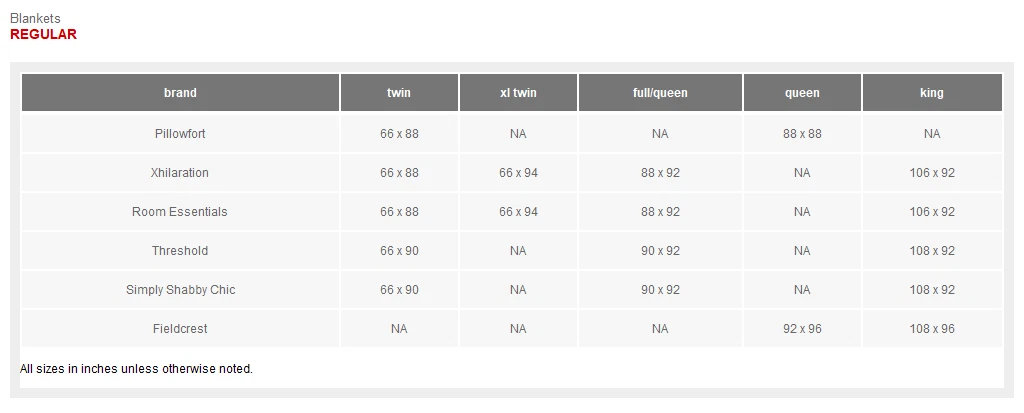Click the Room Essentials queen "NA" cell
1024x413 pixels.
[803, 212]
